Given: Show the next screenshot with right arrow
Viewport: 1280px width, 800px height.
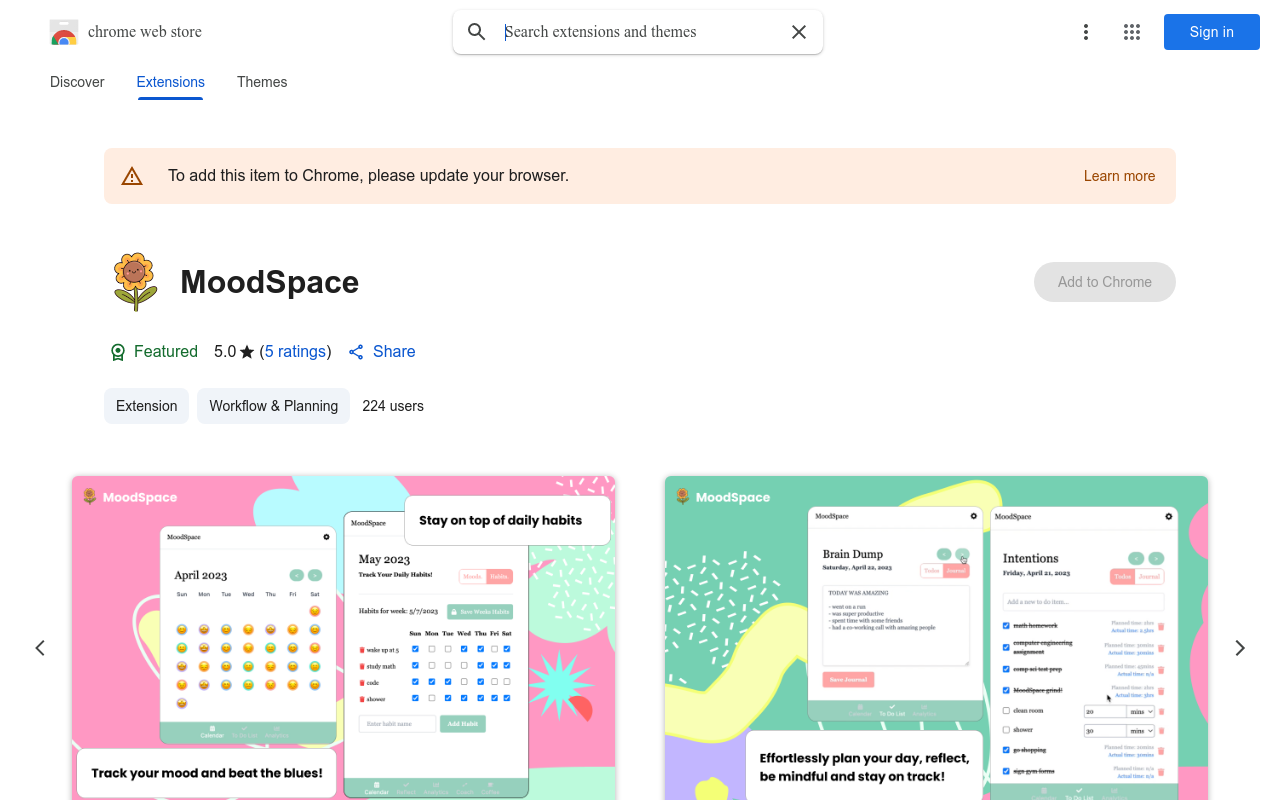Looking at the screenshot, I should click(x=1240, y=648).
